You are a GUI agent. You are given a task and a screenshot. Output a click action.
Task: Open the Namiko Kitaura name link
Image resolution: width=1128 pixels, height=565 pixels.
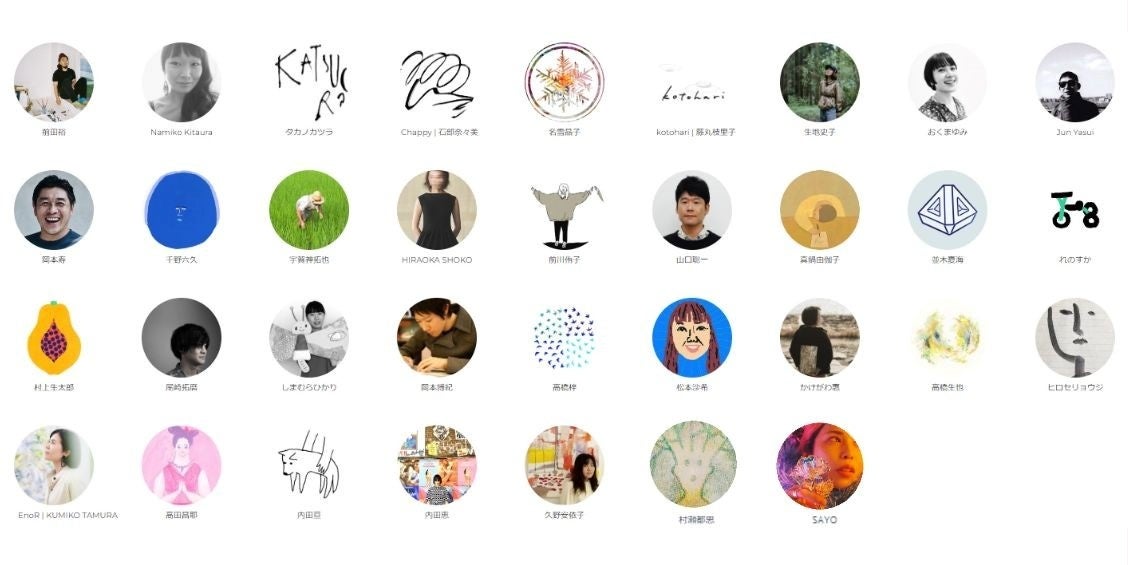(x=181, y=132)
